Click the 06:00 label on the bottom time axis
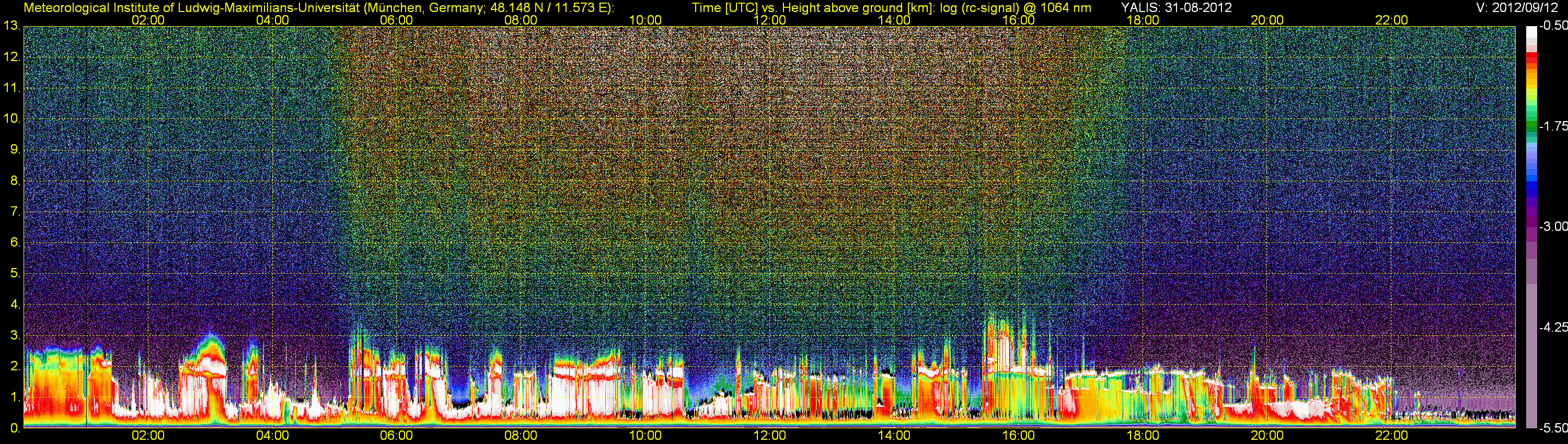 396,436
